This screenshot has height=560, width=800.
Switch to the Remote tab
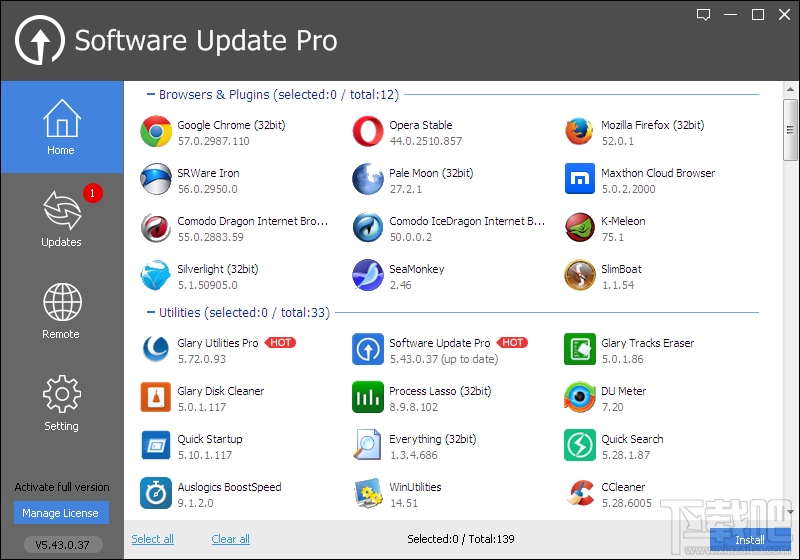coord(62,311)
